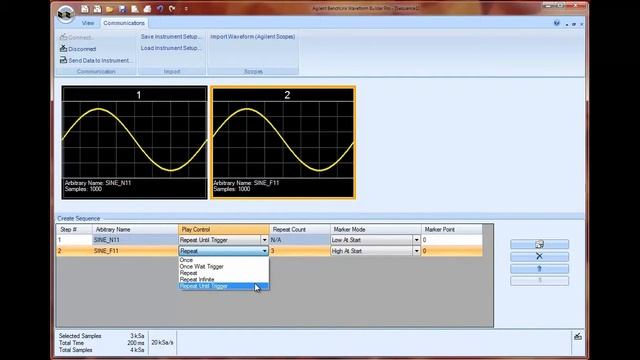Click the Step # column header

(x=74, y=229)
